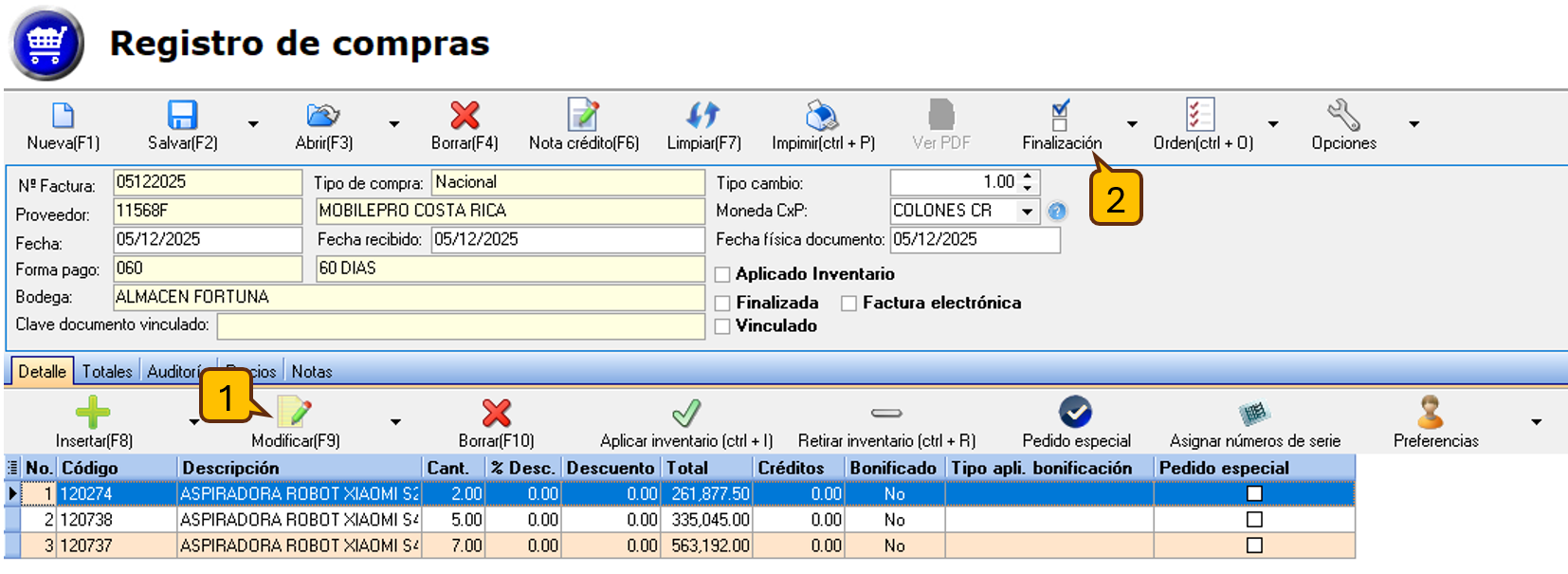Viewport: 1568px width, 574px height.
Task: Click the Nueva(F1) new document icon
Action: point(63,117)
